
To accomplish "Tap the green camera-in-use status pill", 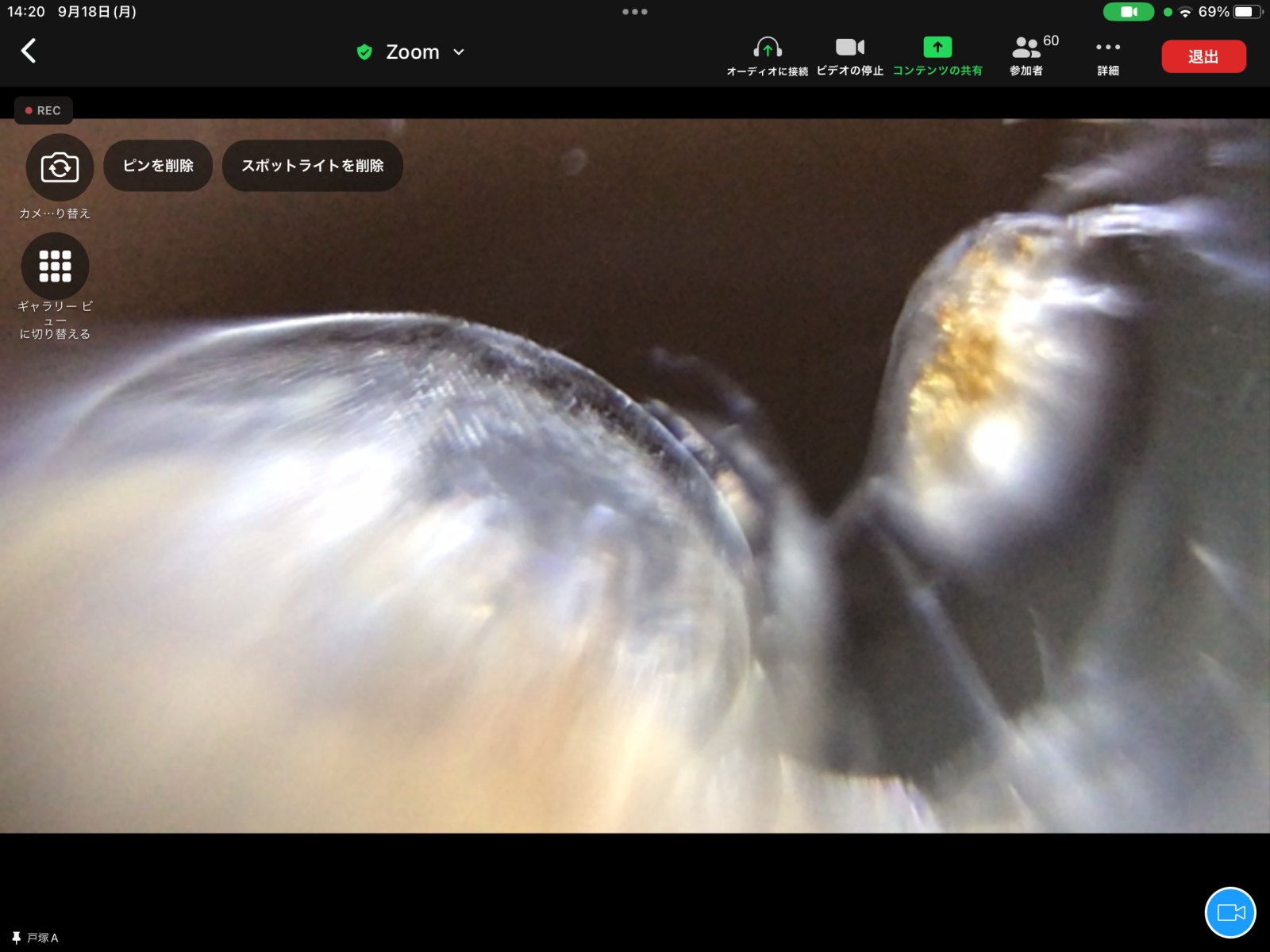I will [1128, 12].
